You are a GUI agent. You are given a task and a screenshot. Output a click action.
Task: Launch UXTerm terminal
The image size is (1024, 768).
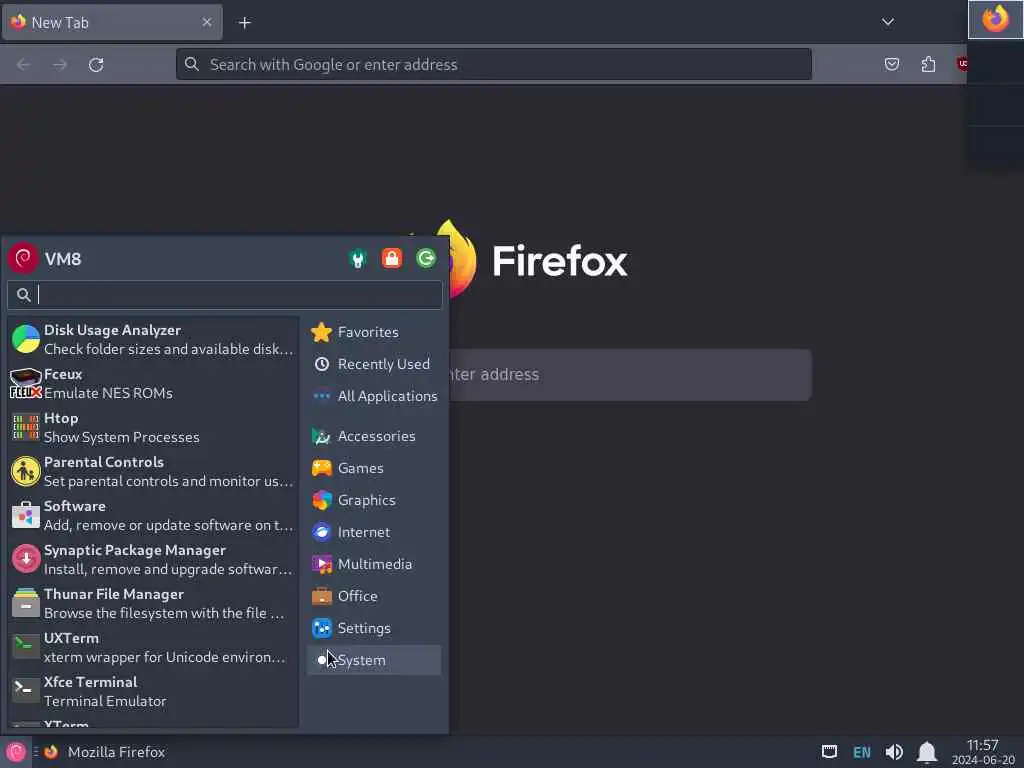(153, 647)
